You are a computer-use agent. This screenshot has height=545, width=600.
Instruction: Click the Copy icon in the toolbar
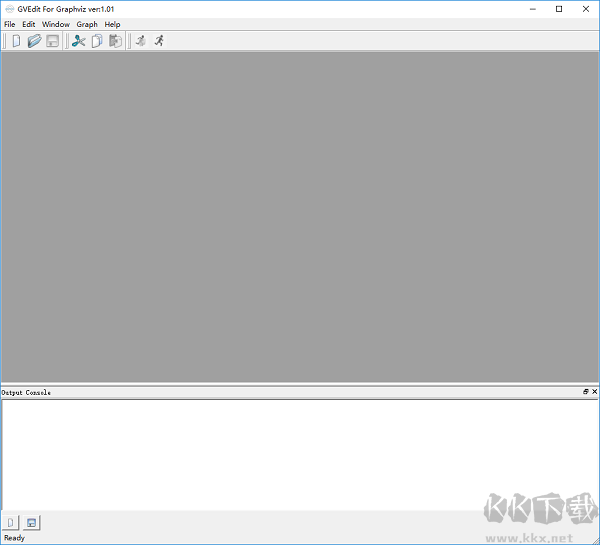tap(97, 41)
